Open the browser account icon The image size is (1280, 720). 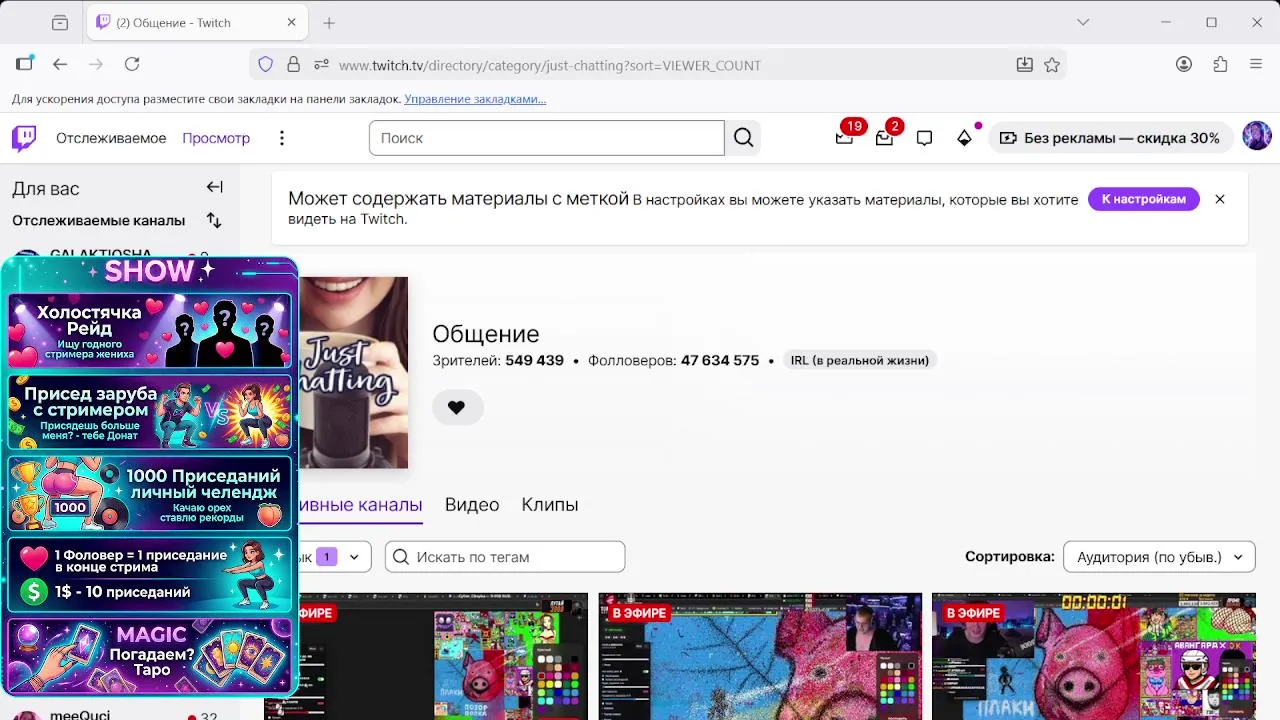pyautogui.click(x=1184, y=64)
